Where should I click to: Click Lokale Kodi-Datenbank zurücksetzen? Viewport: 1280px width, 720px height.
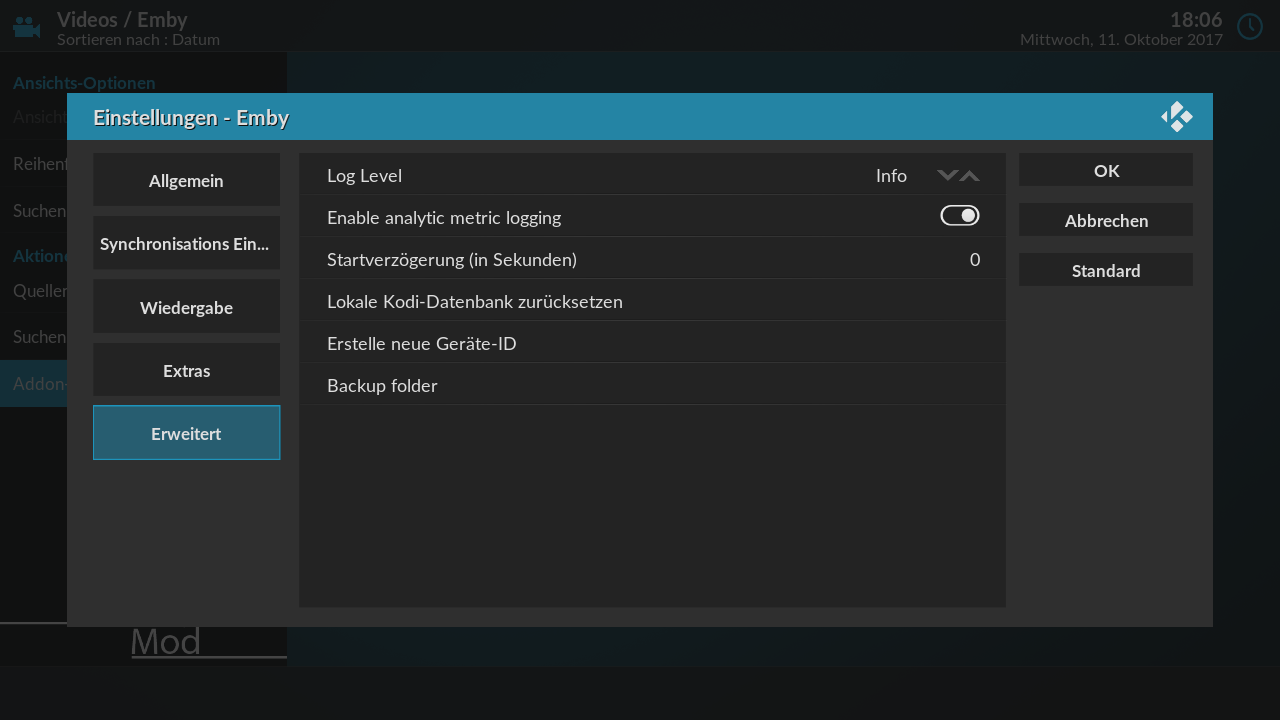pyautogui.click(x=652, y=301)
